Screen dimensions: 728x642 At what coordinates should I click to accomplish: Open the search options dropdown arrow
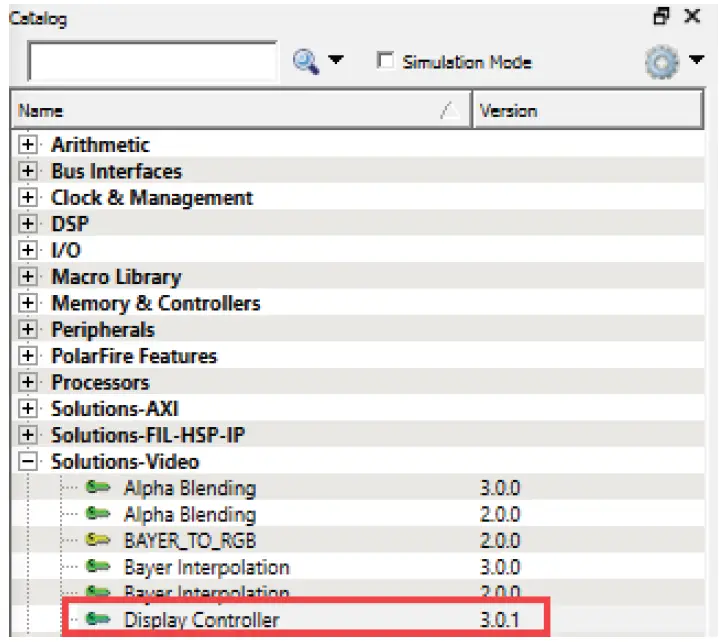pos(336,61)
